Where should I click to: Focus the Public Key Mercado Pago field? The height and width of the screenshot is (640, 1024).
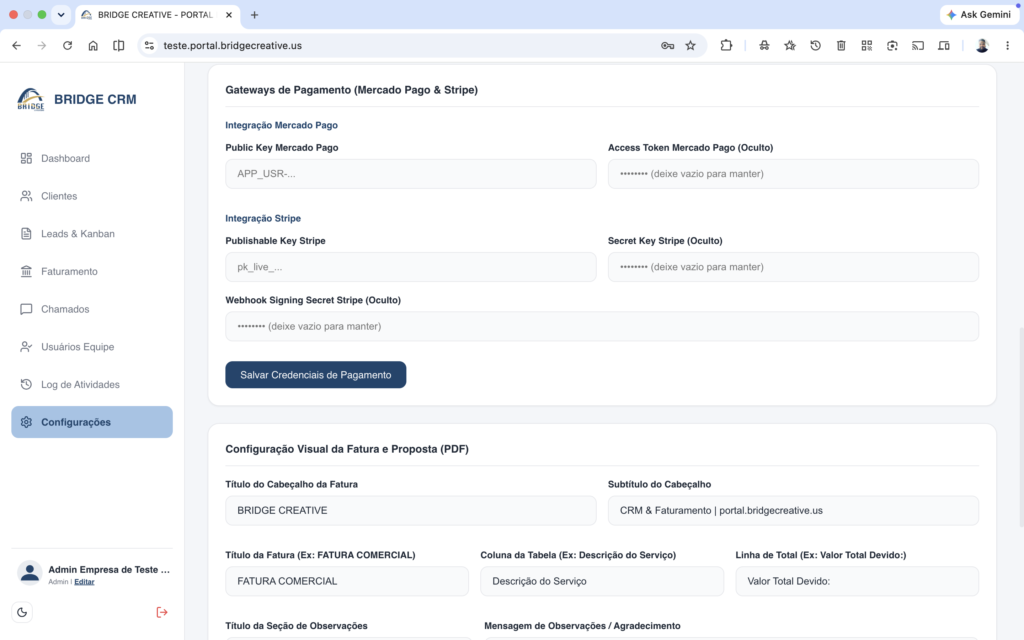(411, 174)
